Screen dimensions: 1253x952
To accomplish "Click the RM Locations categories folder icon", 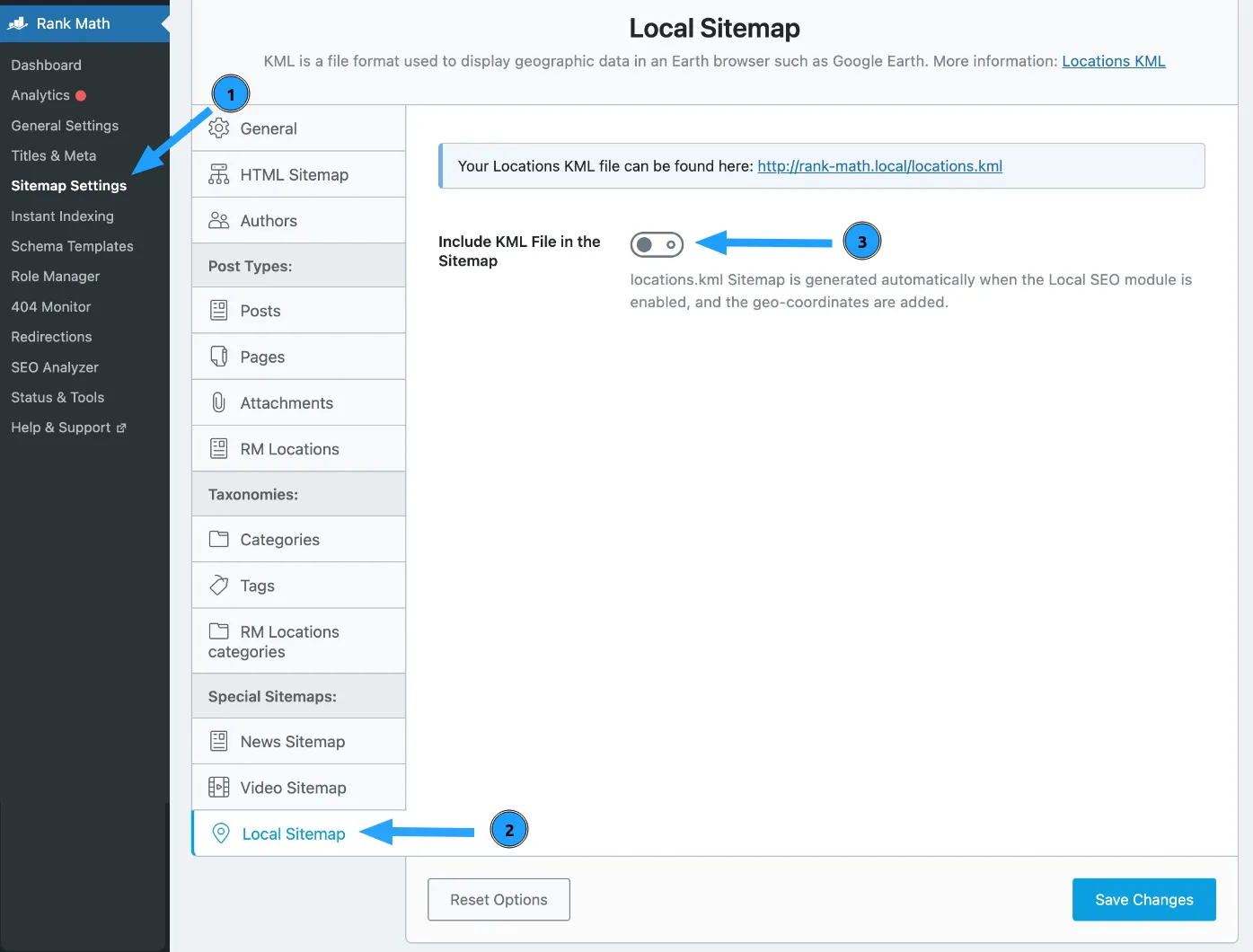I will pos(218,630).
